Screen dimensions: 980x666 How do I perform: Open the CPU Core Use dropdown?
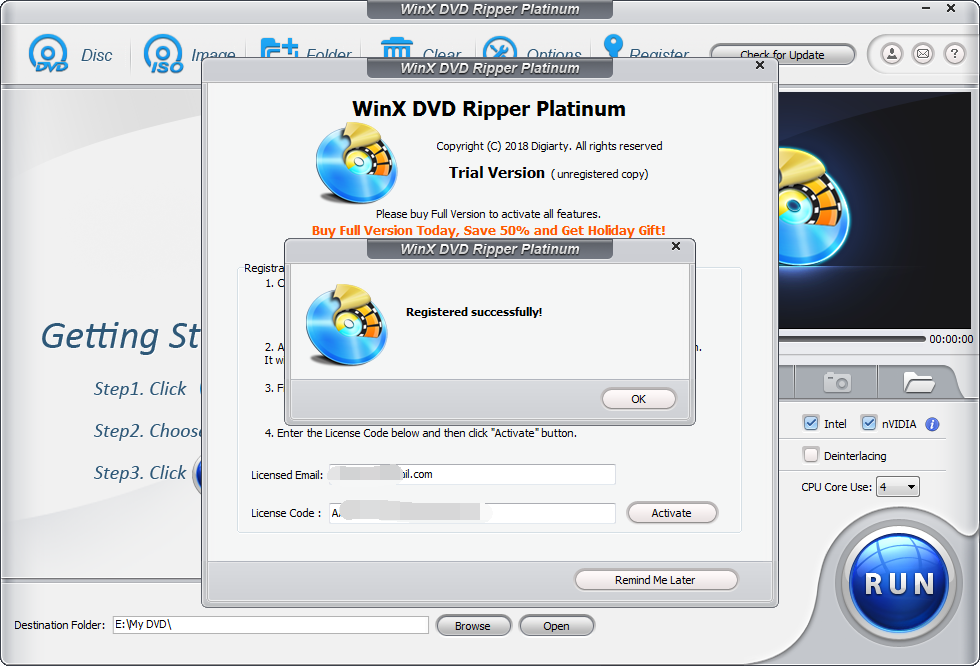(898, 487)
